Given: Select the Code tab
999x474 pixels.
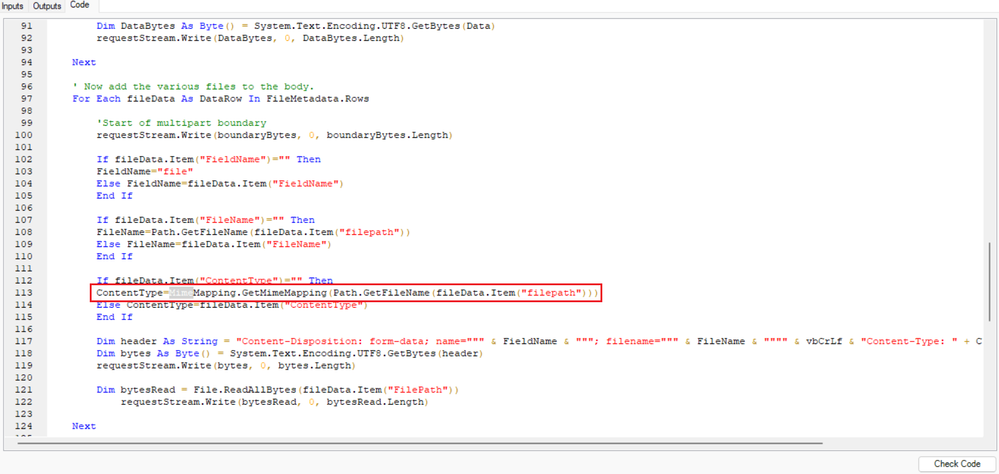Looking at the screenshot, I should (79, 6).
